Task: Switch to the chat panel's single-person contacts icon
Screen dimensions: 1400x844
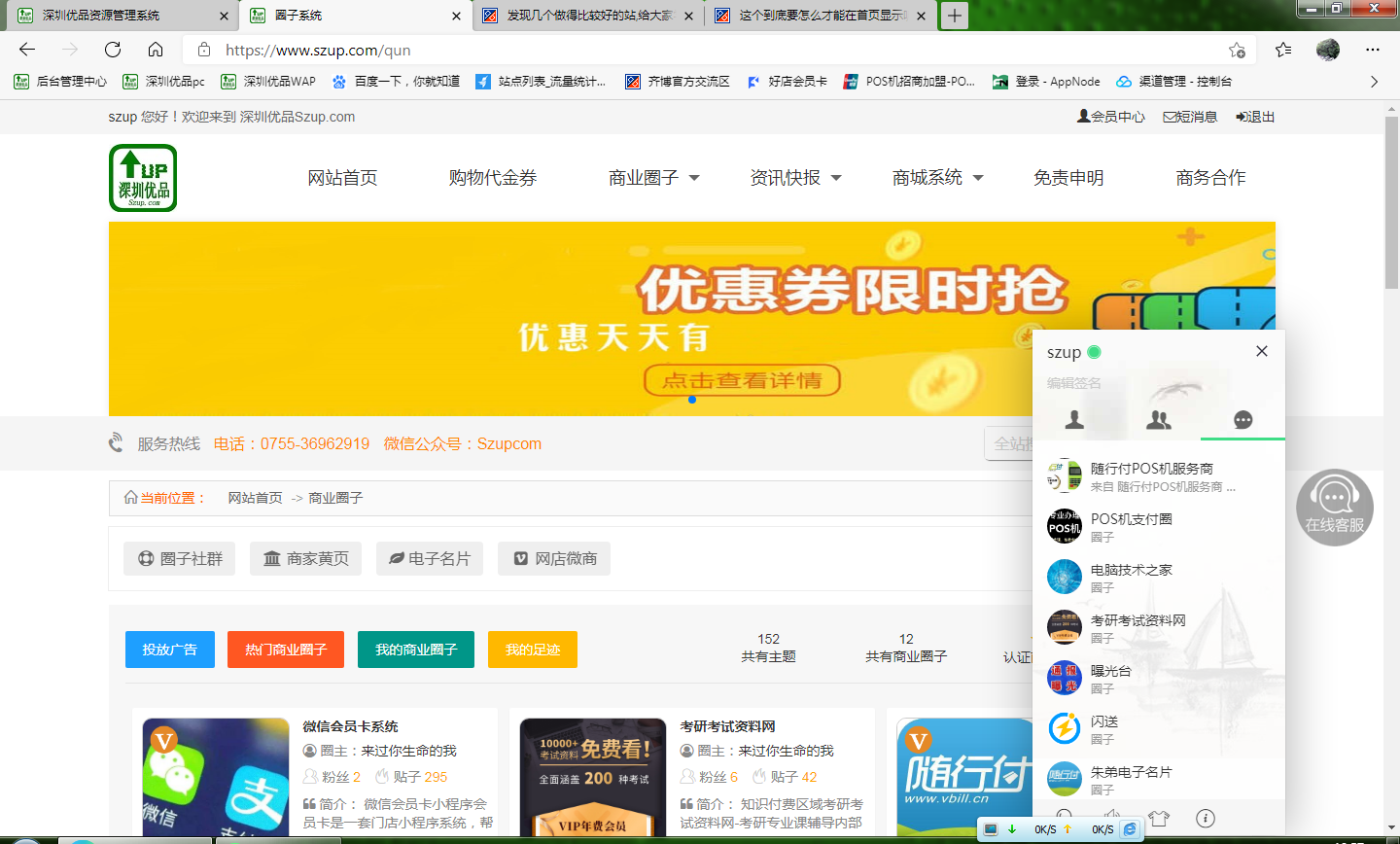Action: [1074, 419]
